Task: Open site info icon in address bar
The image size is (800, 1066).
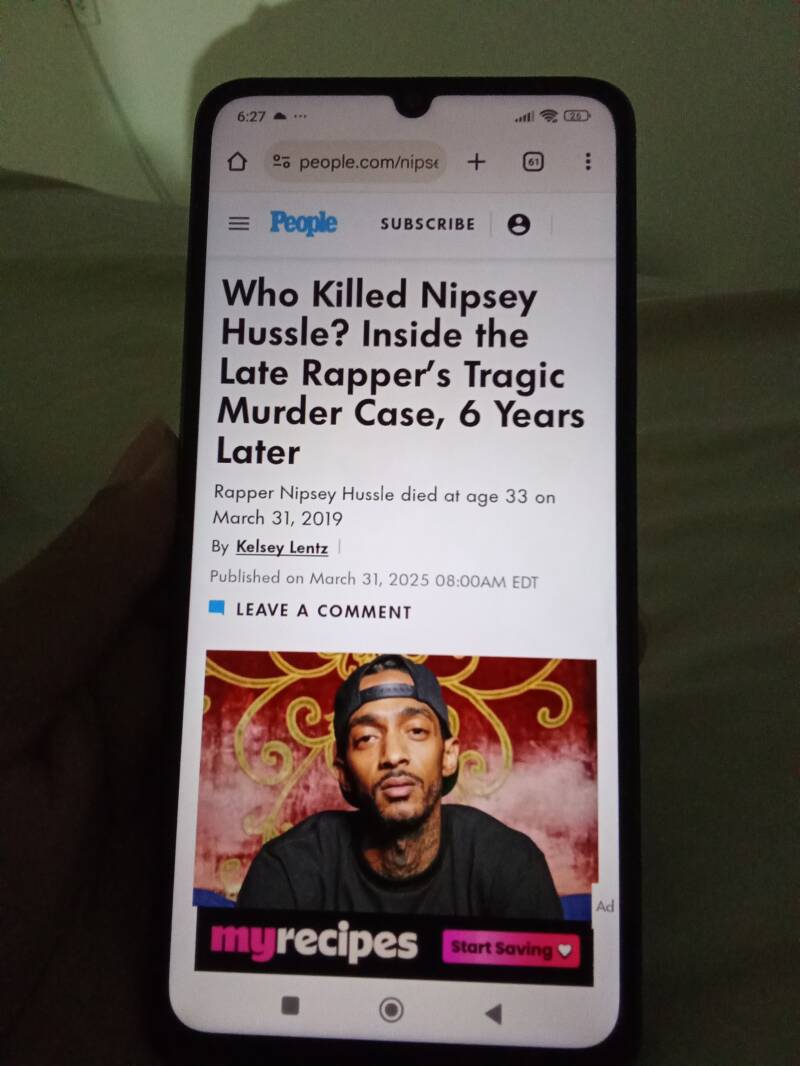Action: pos(281,162)
